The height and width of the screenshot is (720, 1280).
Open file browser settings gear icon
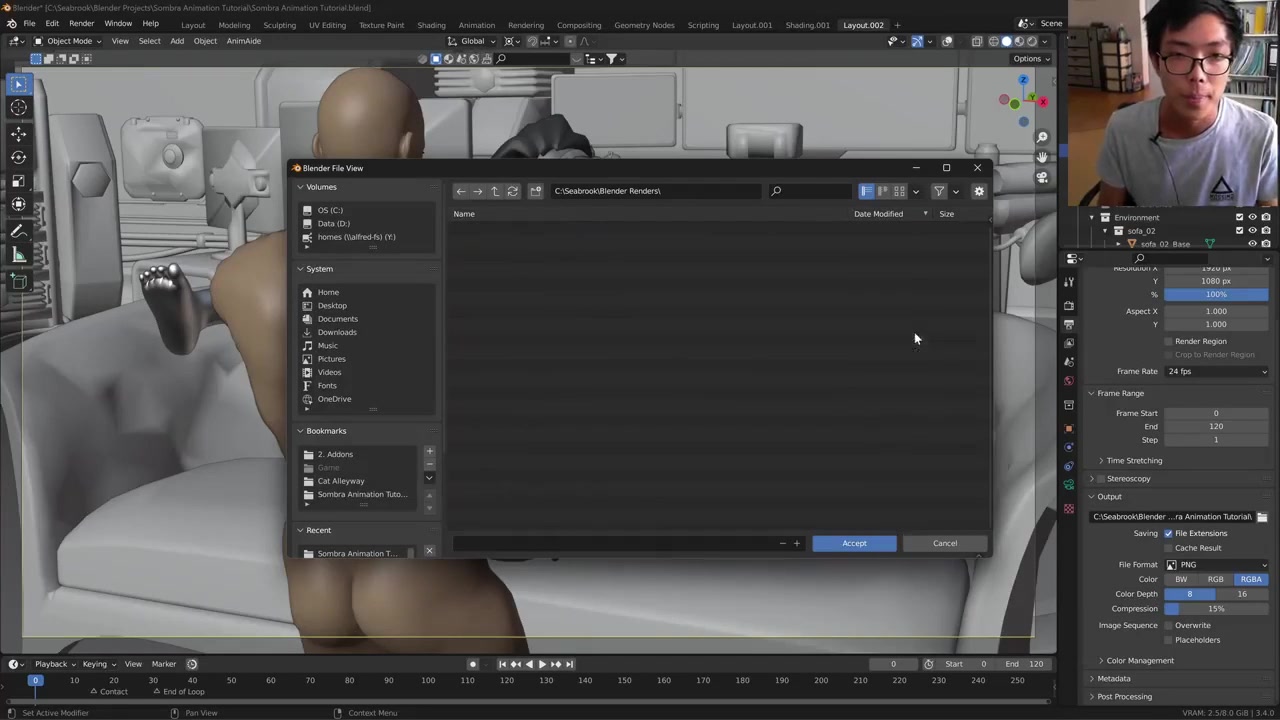979,191
